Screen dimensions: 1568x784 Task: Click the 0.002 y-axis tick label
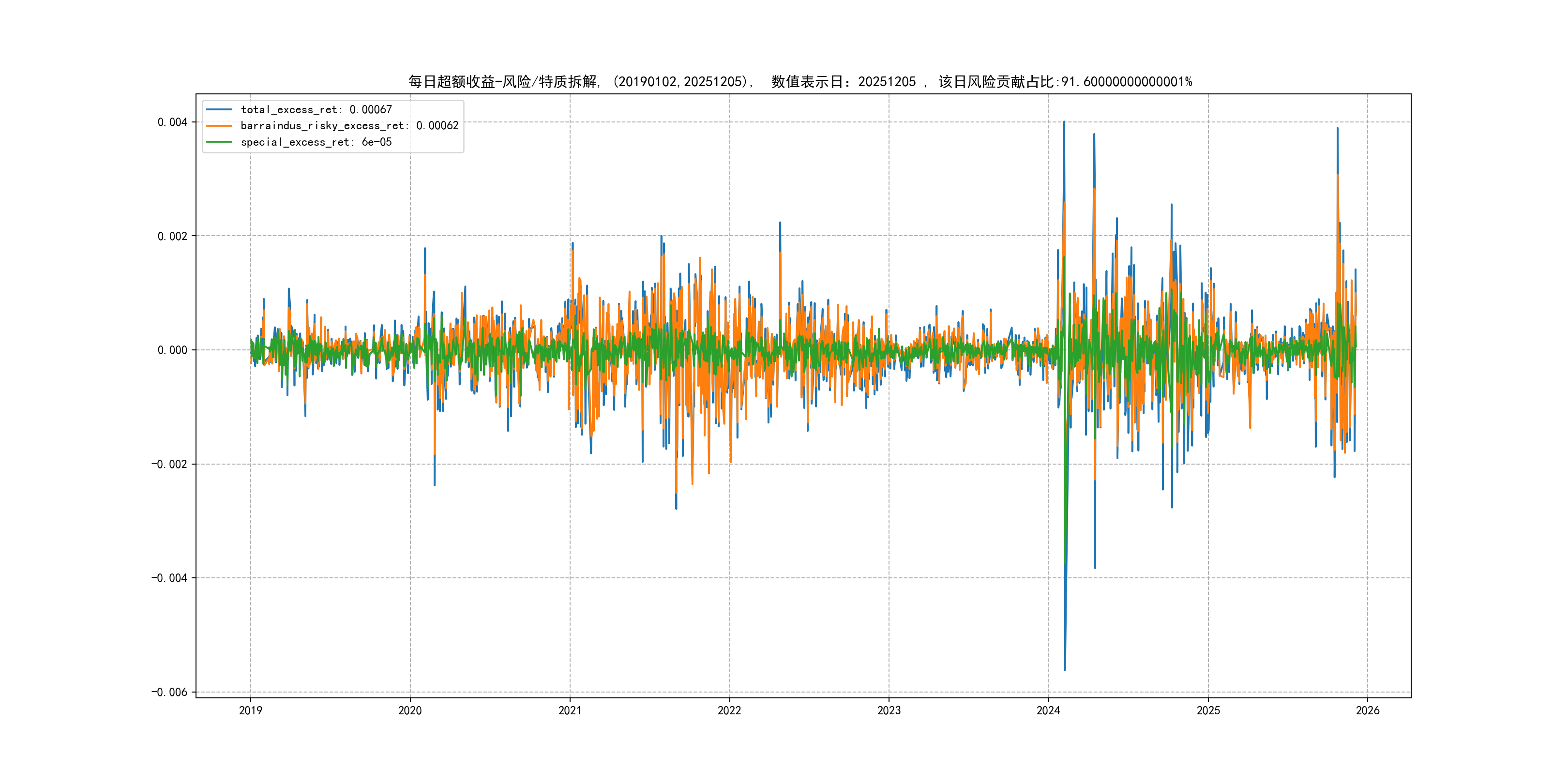click(172, 236)
